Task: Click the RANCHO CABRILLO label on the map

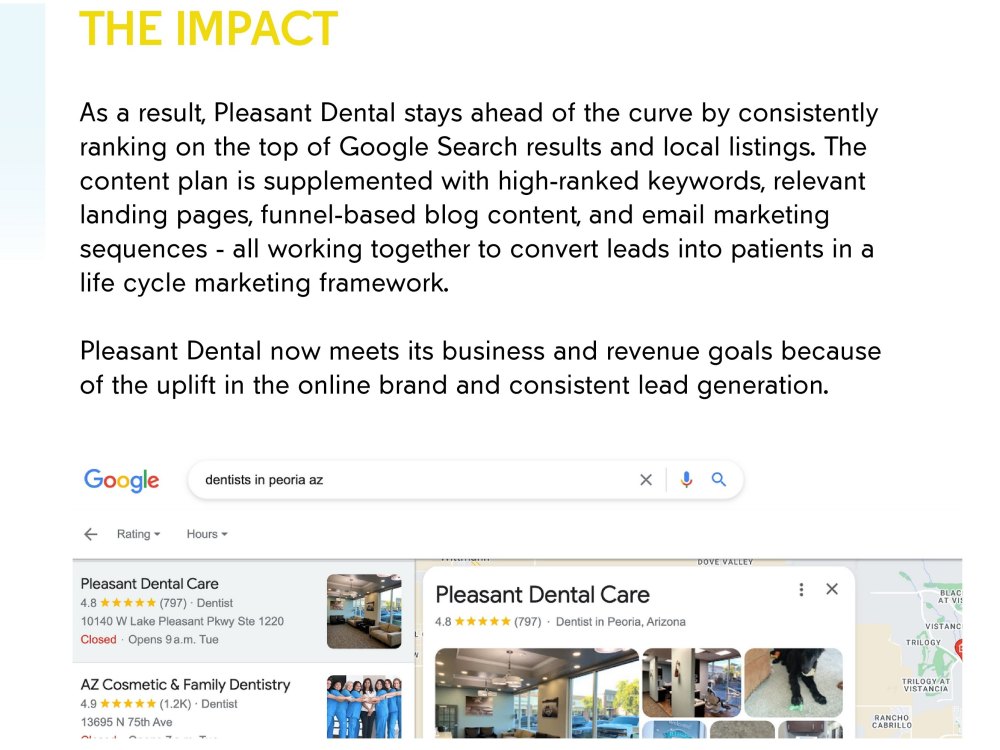Action: (x=892, y=721)
